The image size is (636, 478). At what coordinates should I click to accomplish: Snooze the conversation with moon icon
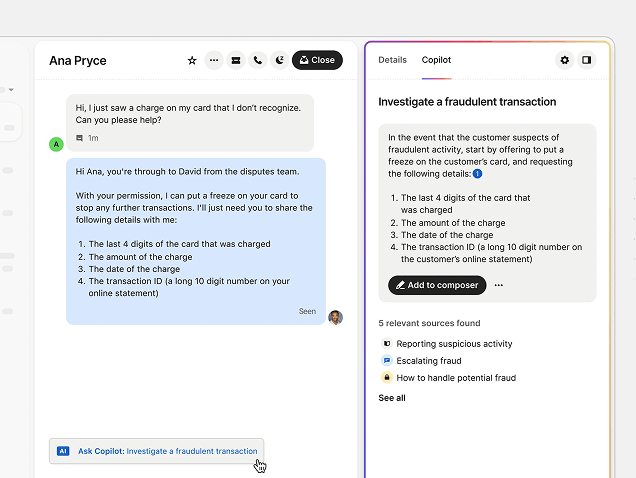tap(279, 60)
